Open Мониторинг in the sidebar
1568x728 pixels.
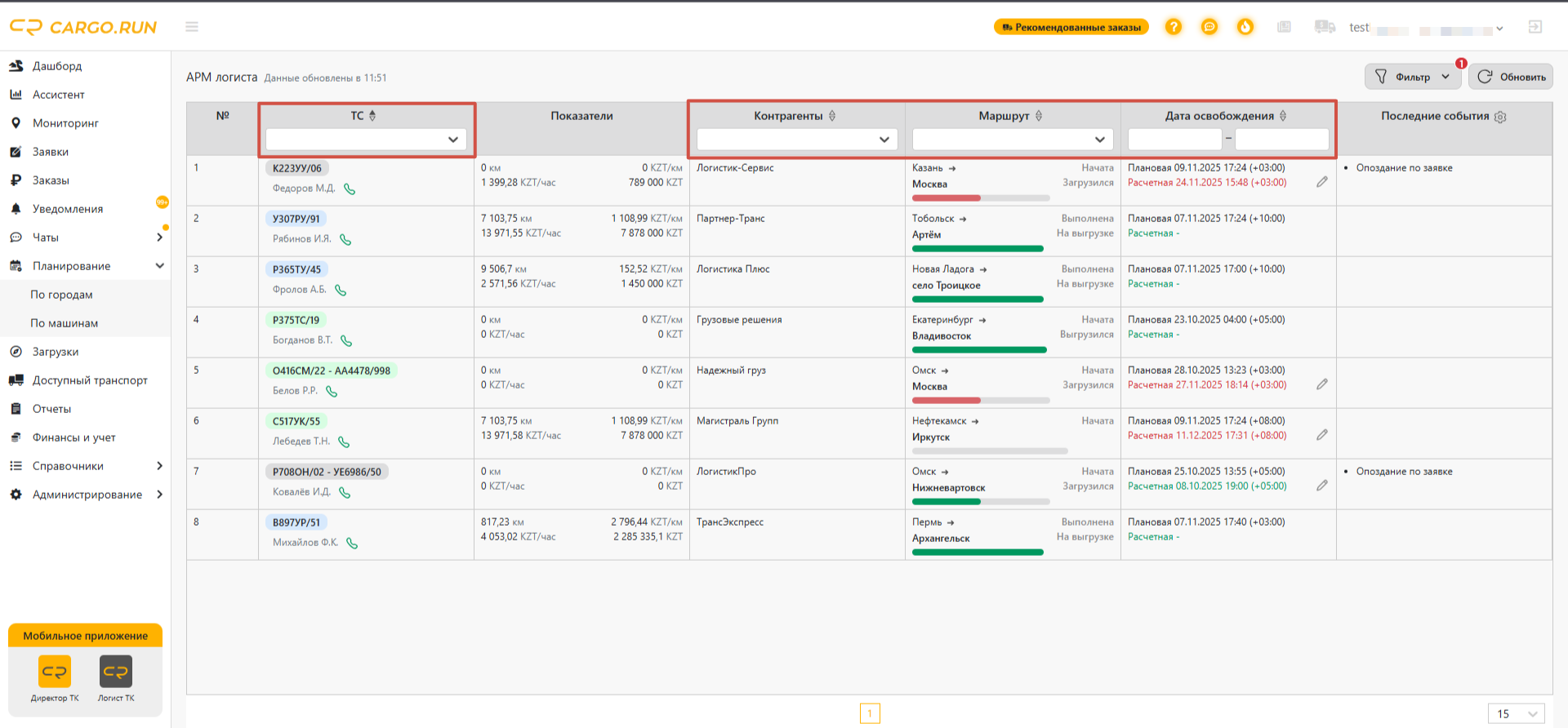point(65,123)
